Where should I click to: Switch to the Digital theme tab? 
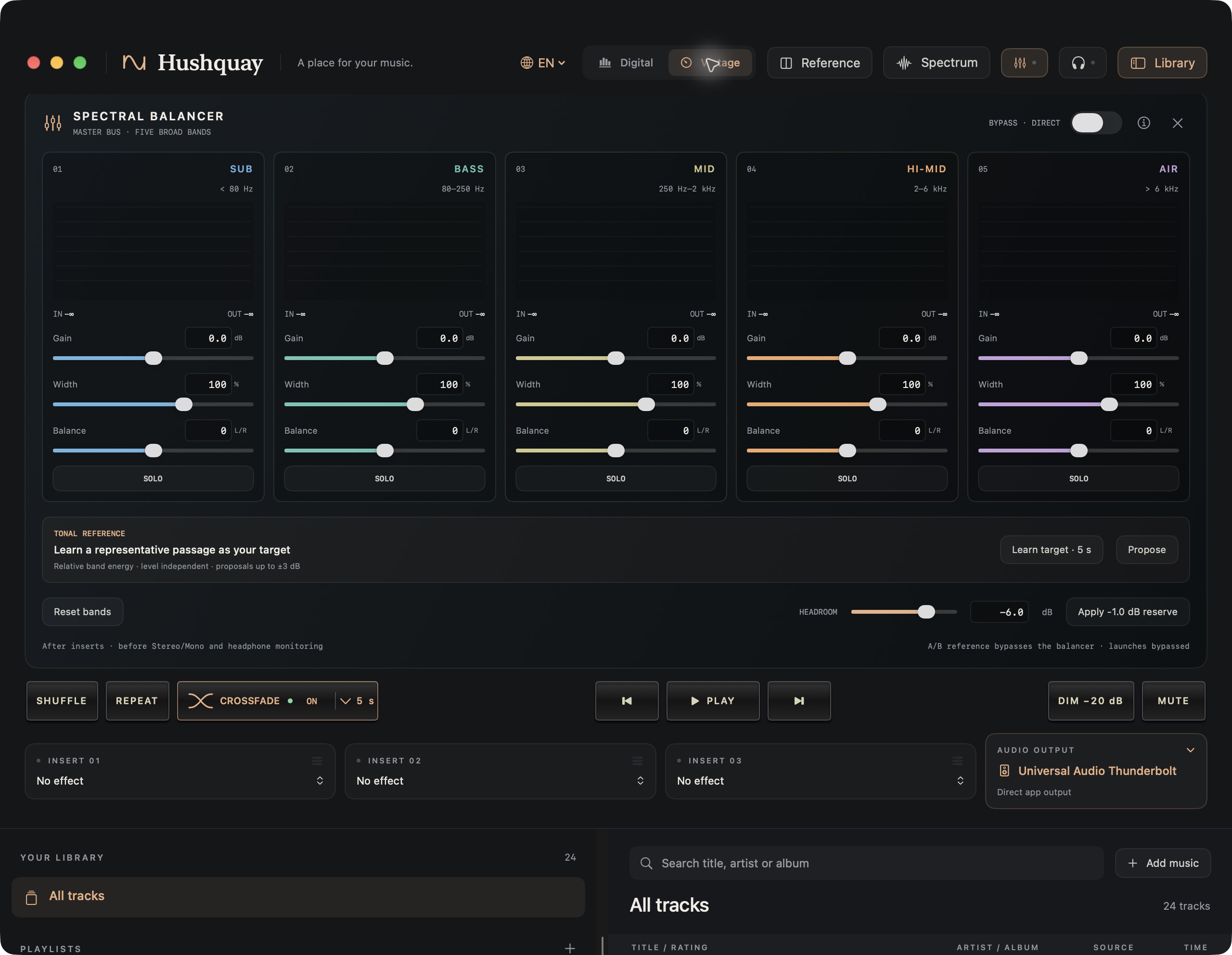tap(626, 63)
